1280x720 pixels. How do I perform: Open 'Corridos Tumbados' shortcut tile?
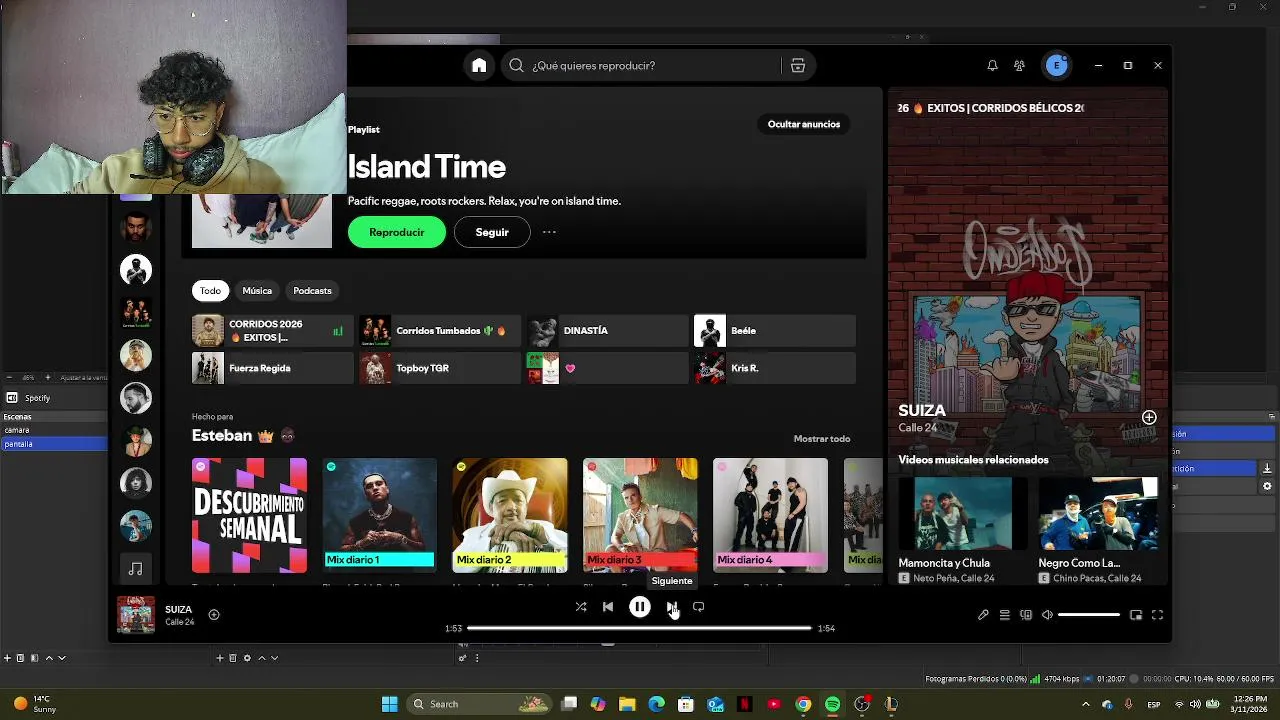point(440,331)
